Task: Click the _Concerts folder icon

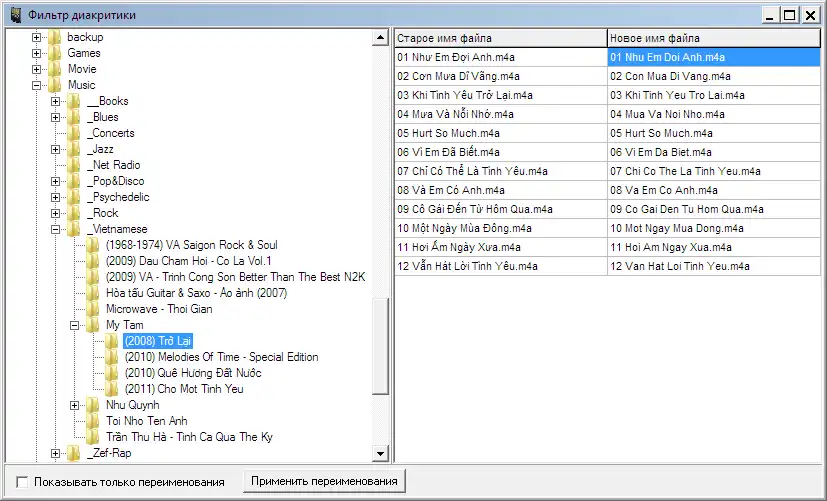Action: [74, 133]
